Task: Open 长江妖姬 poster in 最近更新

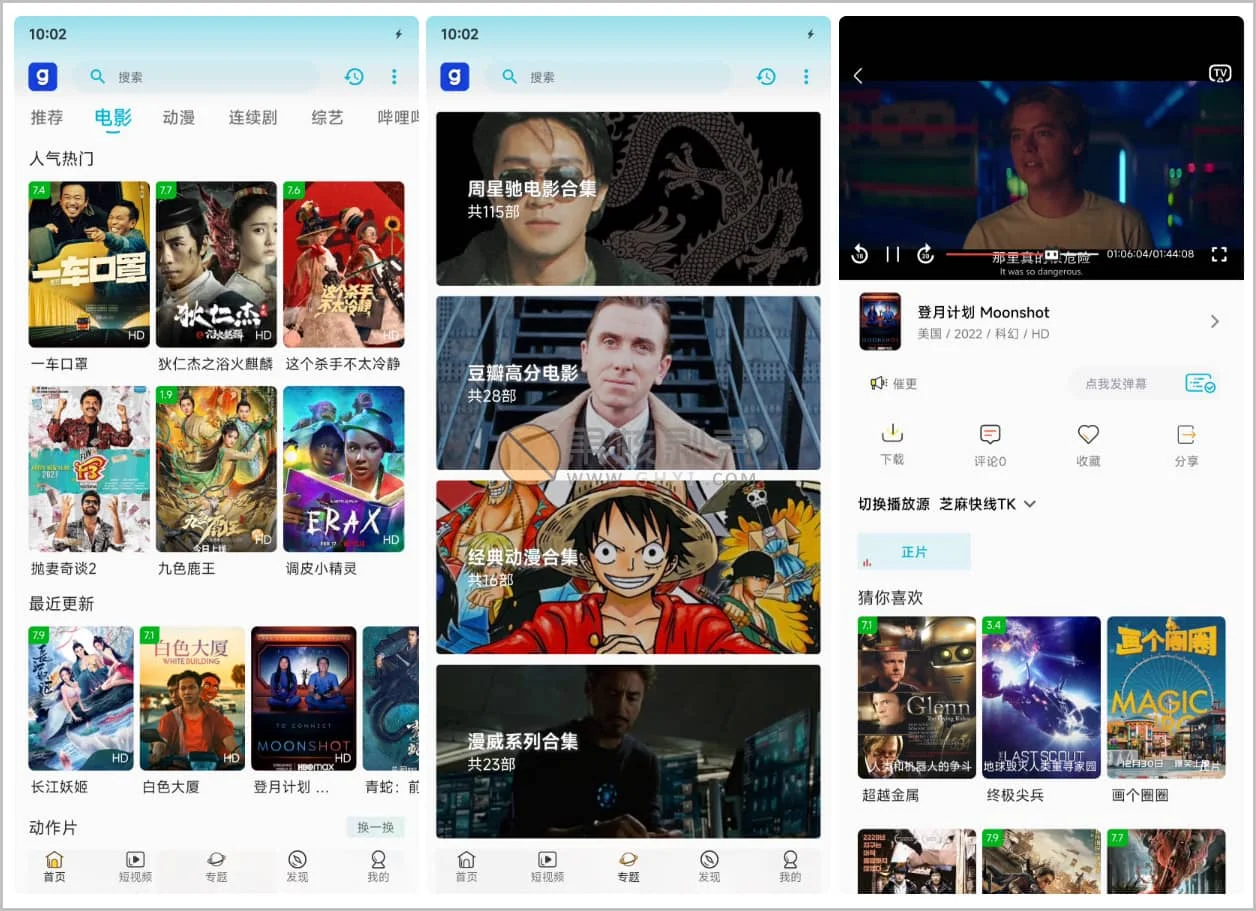Action: click(81, 698)
